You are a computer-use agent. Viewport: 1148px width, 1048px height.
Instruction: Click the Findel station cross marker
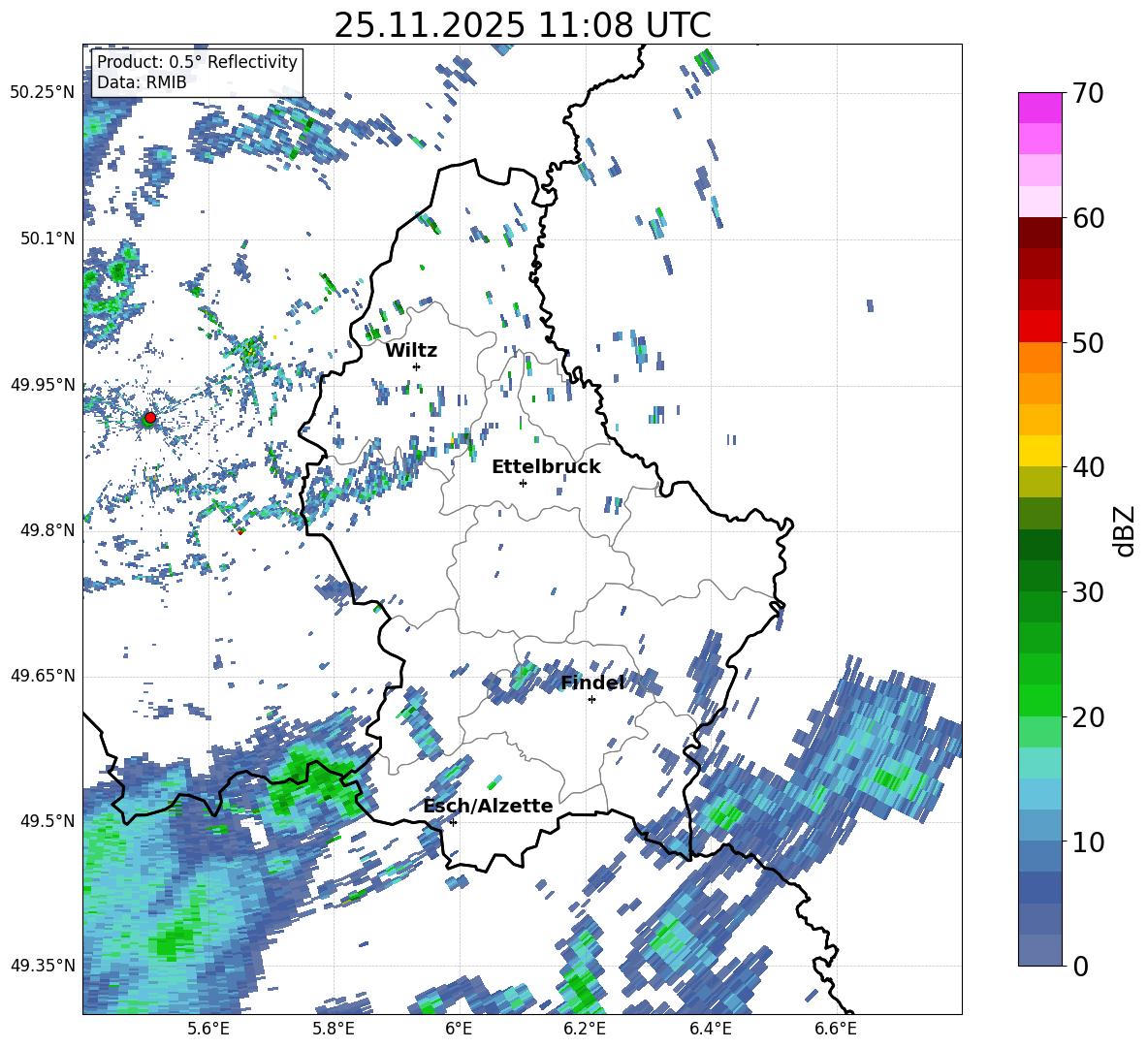pos(591,700)
